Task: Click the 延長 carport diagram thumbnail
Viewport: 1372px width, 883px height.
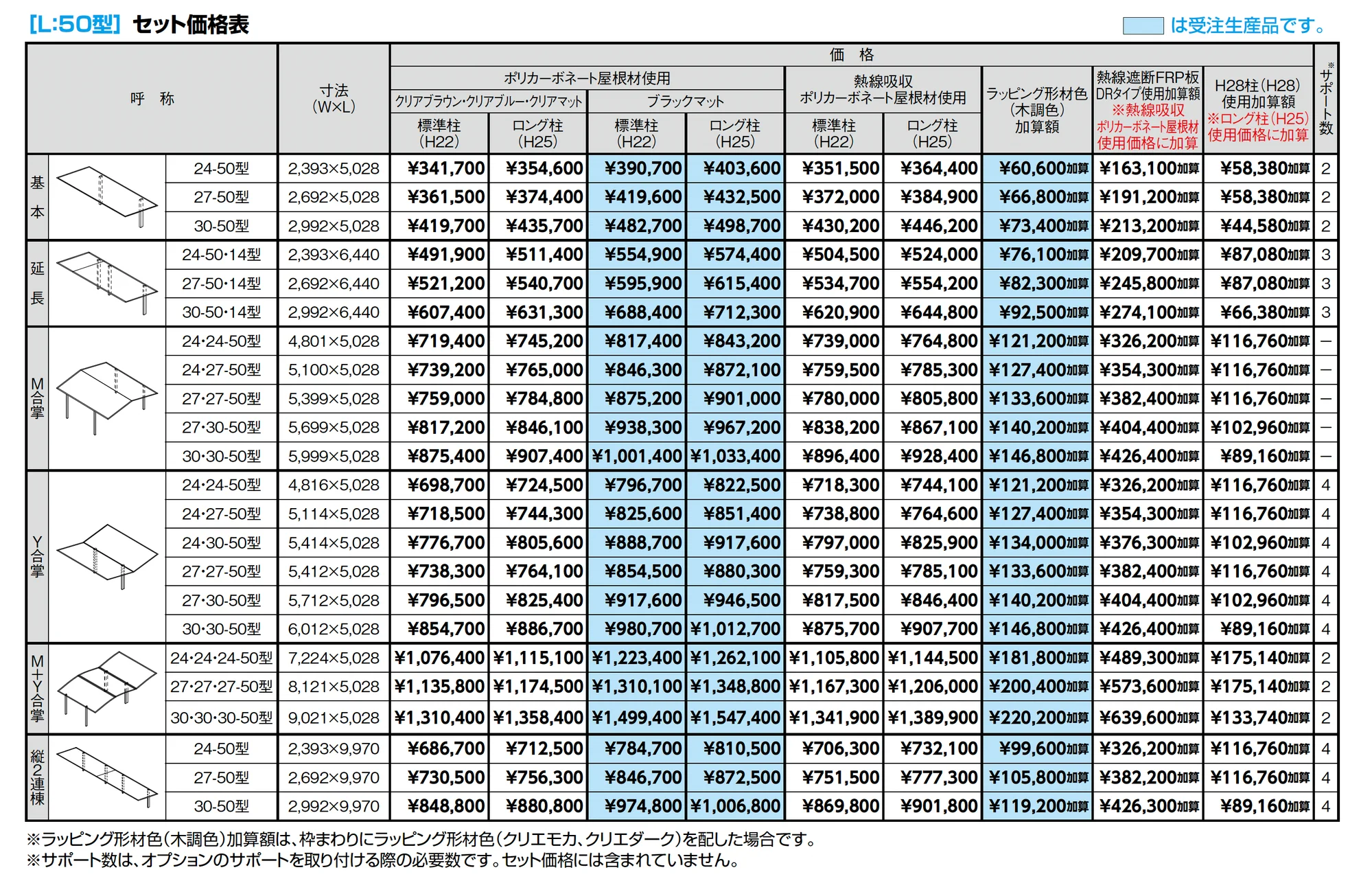Action: click(x=106, y=283)
